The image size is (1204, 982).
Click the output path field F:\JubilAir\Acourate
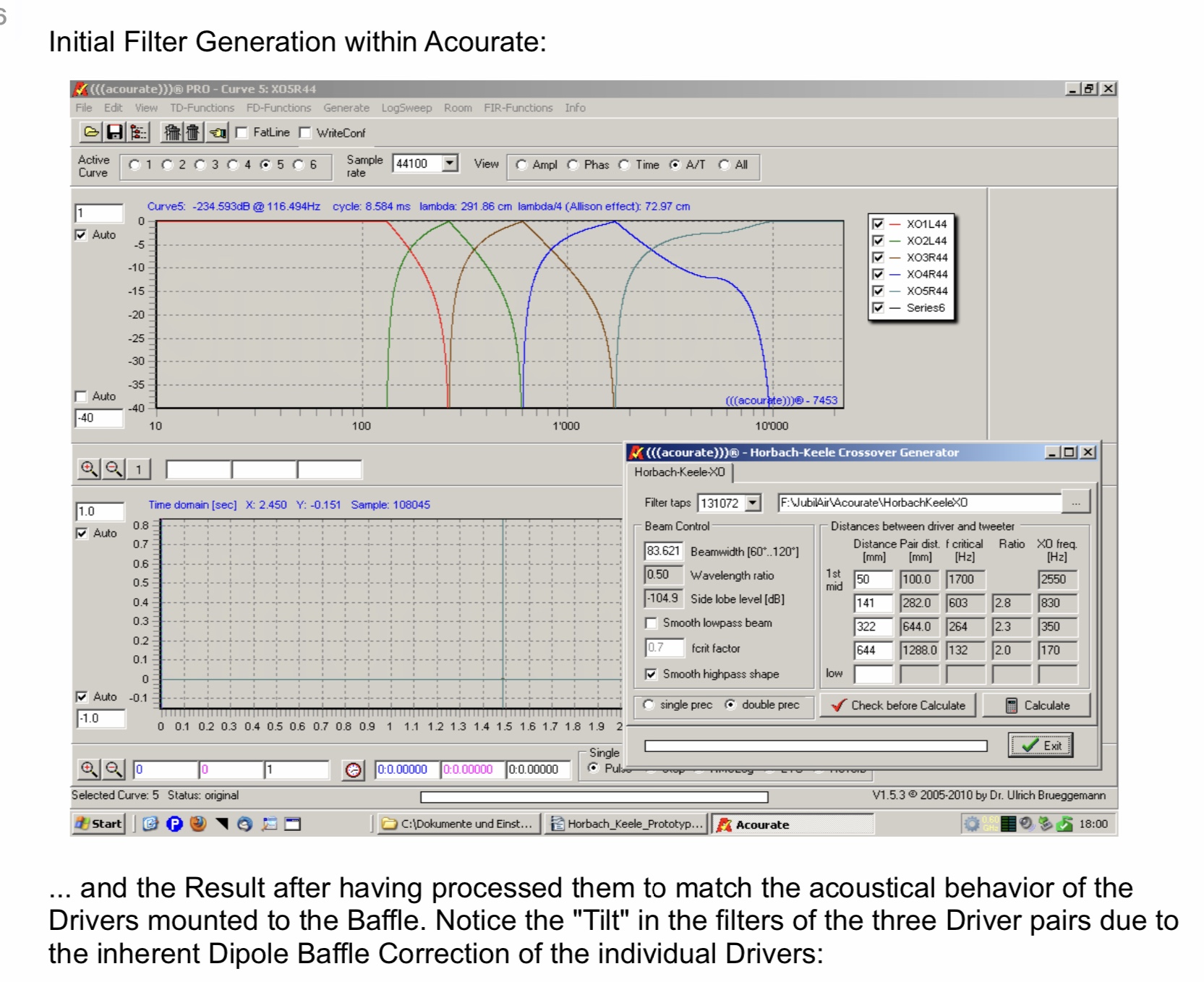click(920, 503)
